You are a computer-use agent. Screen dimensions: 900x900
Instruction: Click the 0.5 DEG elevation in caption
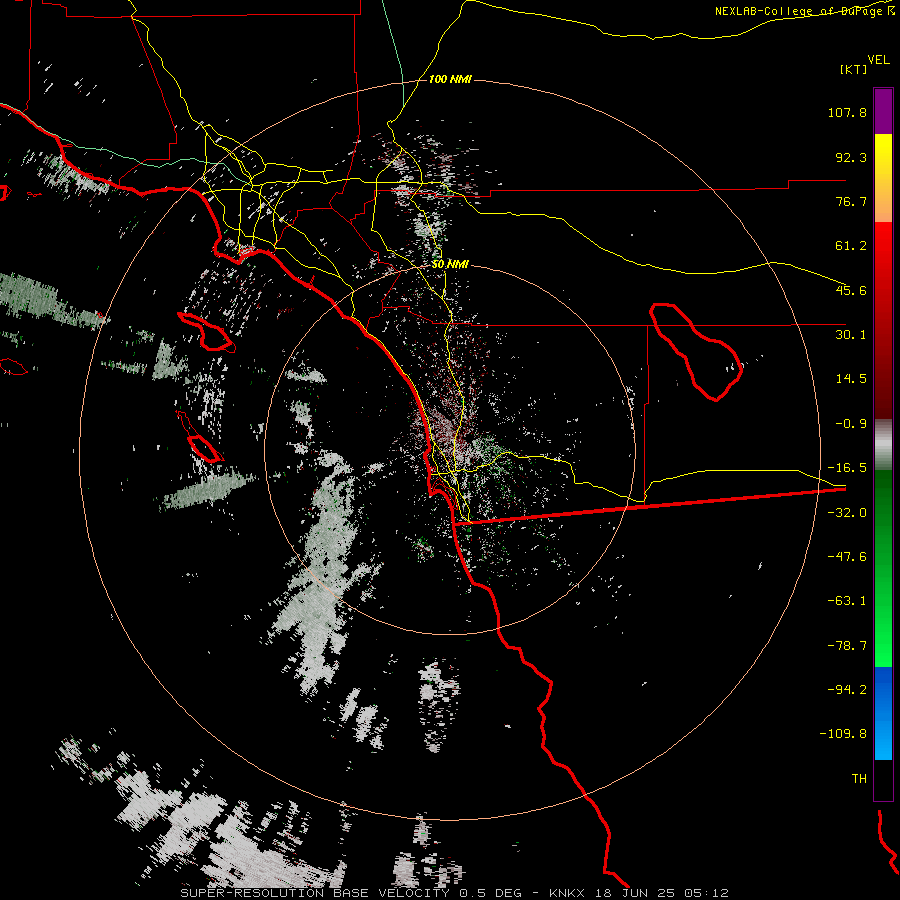click(x=490, y=893)
